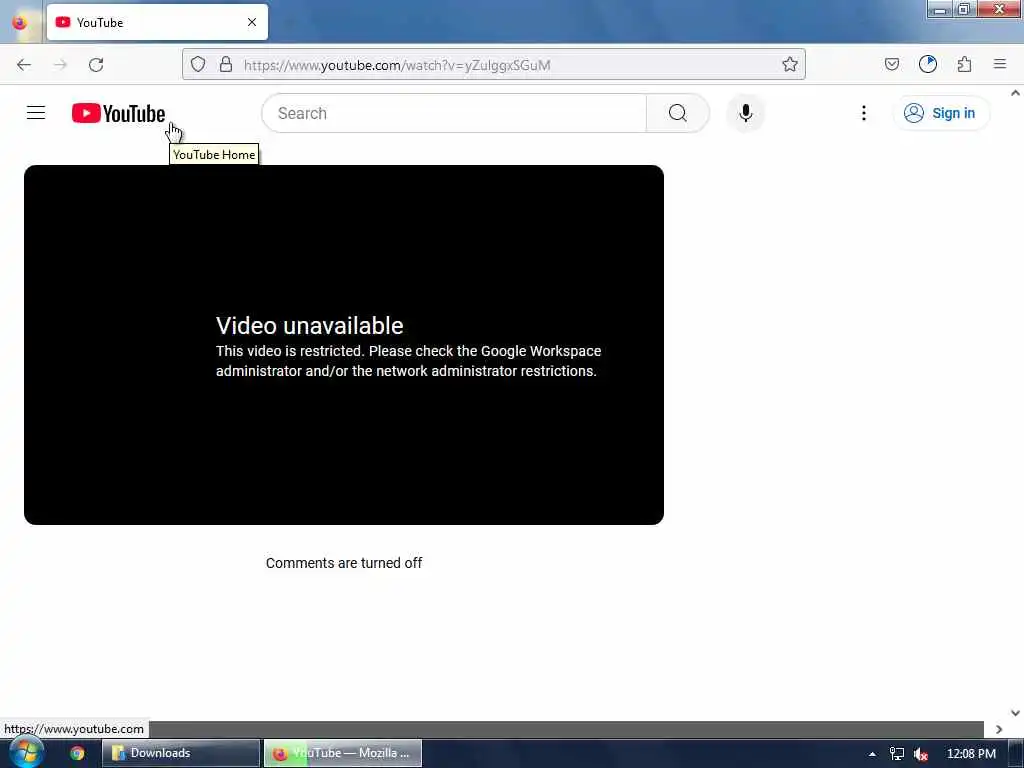Click the muted volume tray icon
This screenshot has height=768, width=1024.
(x=920, y=754)
